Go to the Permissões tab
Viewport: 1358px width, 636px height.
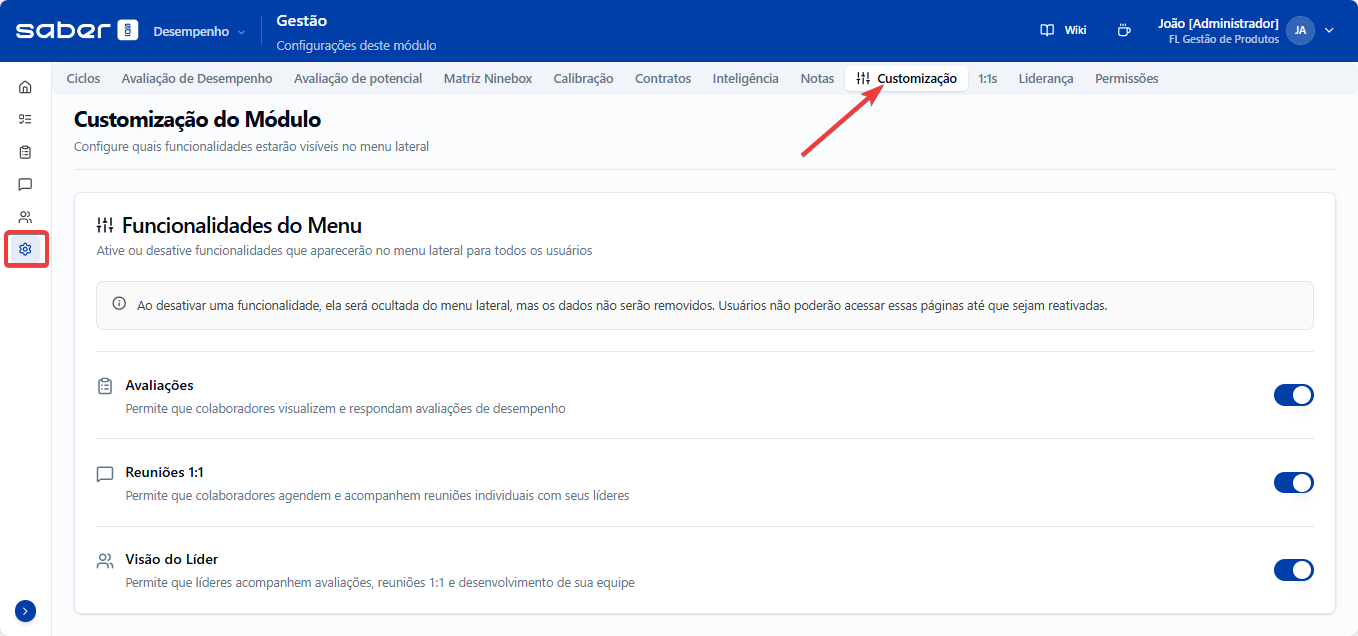1126,78
